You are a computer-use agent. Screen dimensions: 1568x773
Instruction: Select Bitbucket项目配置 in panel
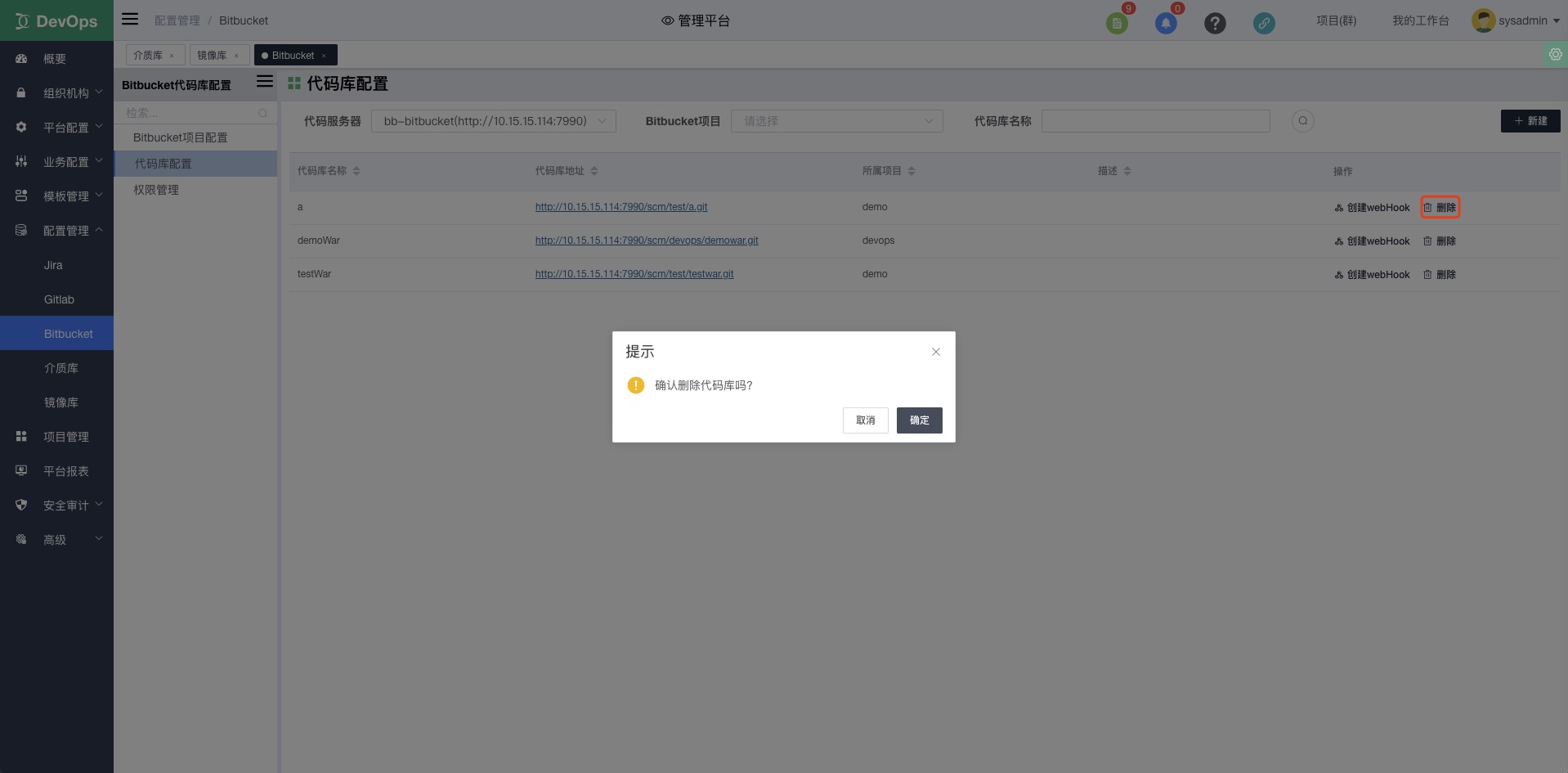pos(195,137)
